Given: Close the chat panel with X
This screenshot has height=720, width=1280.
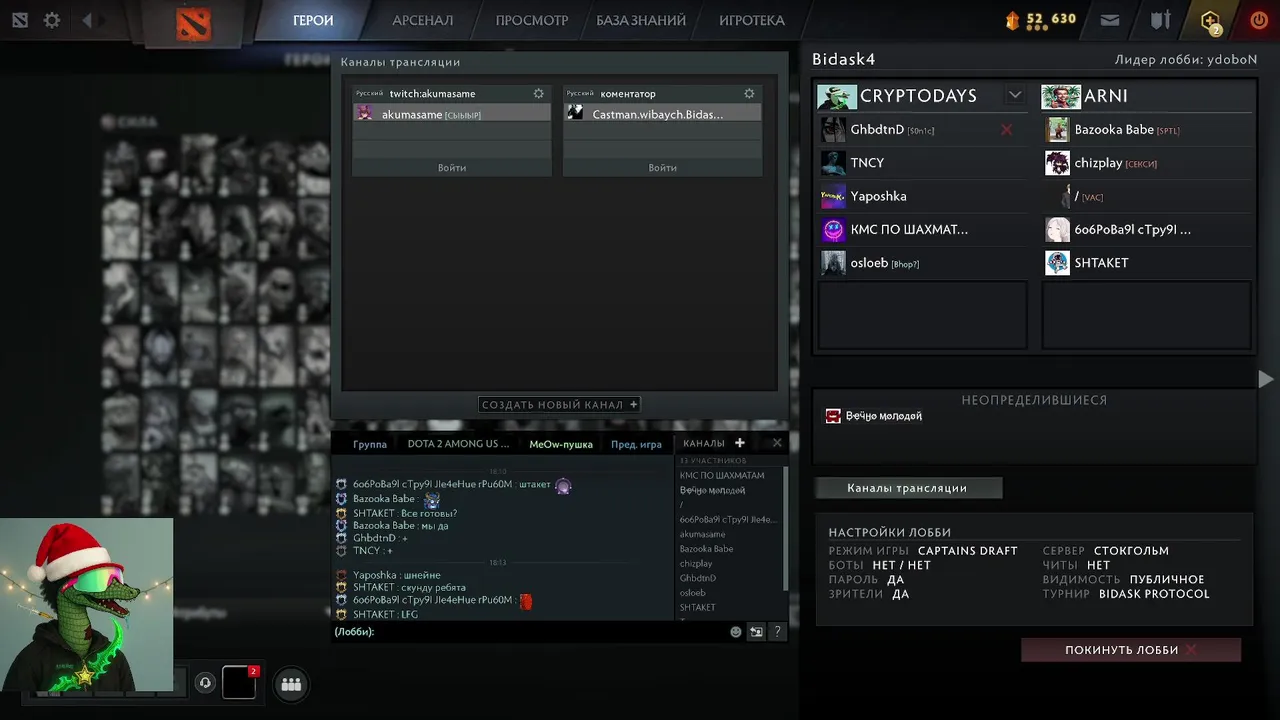Looking at the screenshot, I should click(777, 442).
